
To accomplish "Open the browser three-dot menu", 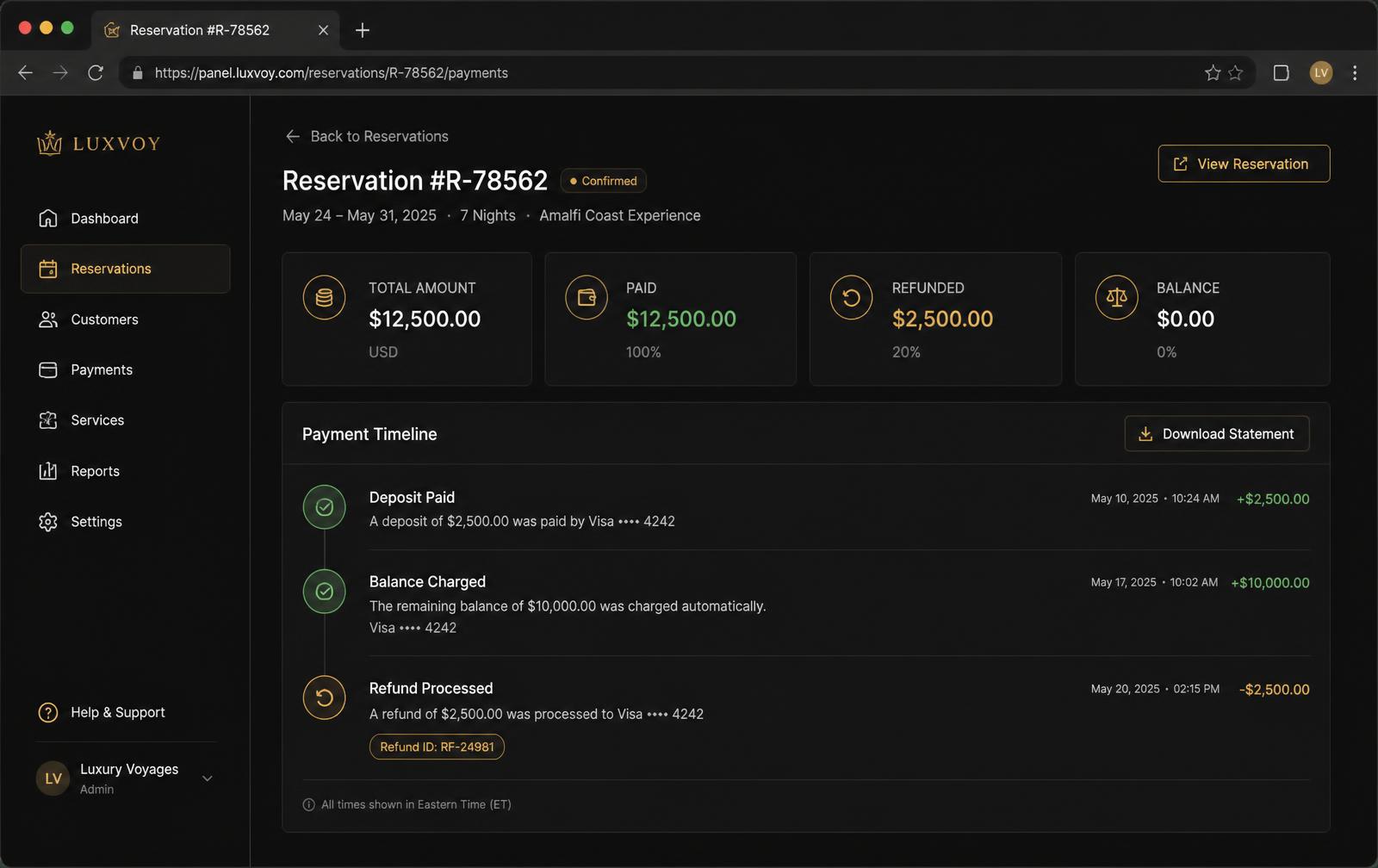I will (1355, 73).
